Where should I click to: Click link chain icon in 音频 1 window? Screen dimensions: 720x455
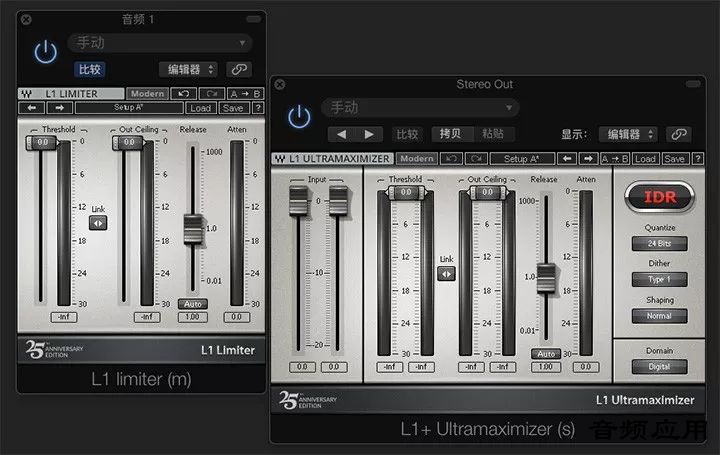coord(239,69)
